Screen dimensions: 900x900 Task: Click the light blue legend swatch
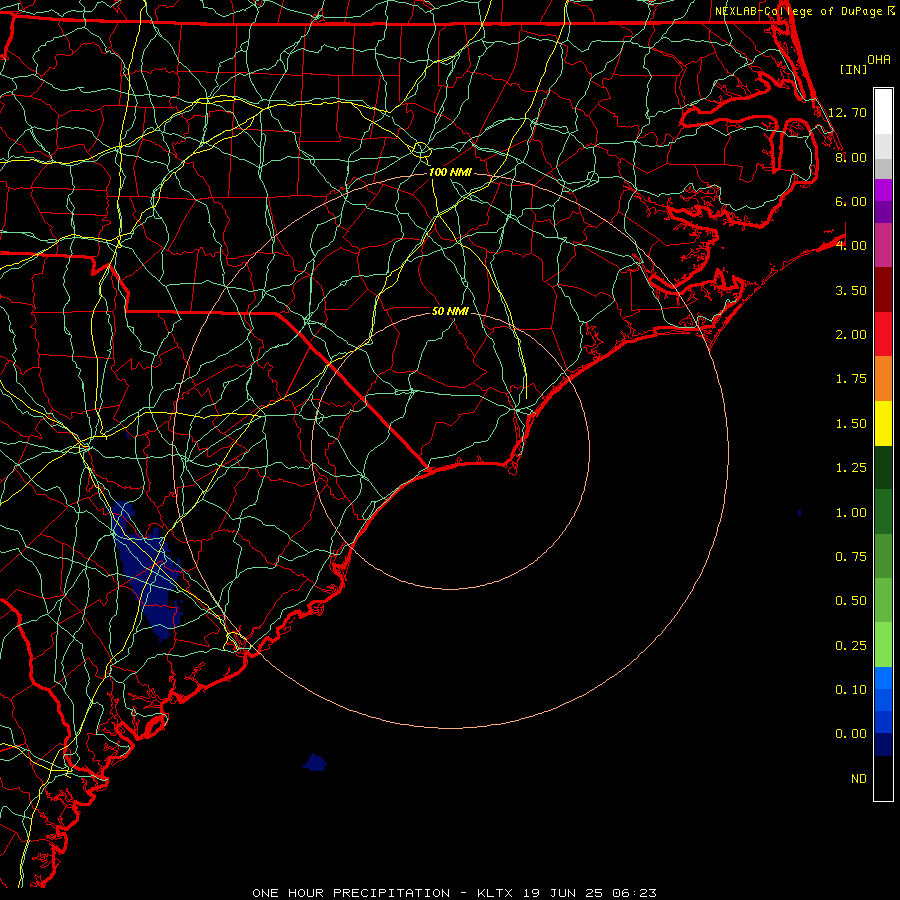[883, 678]
